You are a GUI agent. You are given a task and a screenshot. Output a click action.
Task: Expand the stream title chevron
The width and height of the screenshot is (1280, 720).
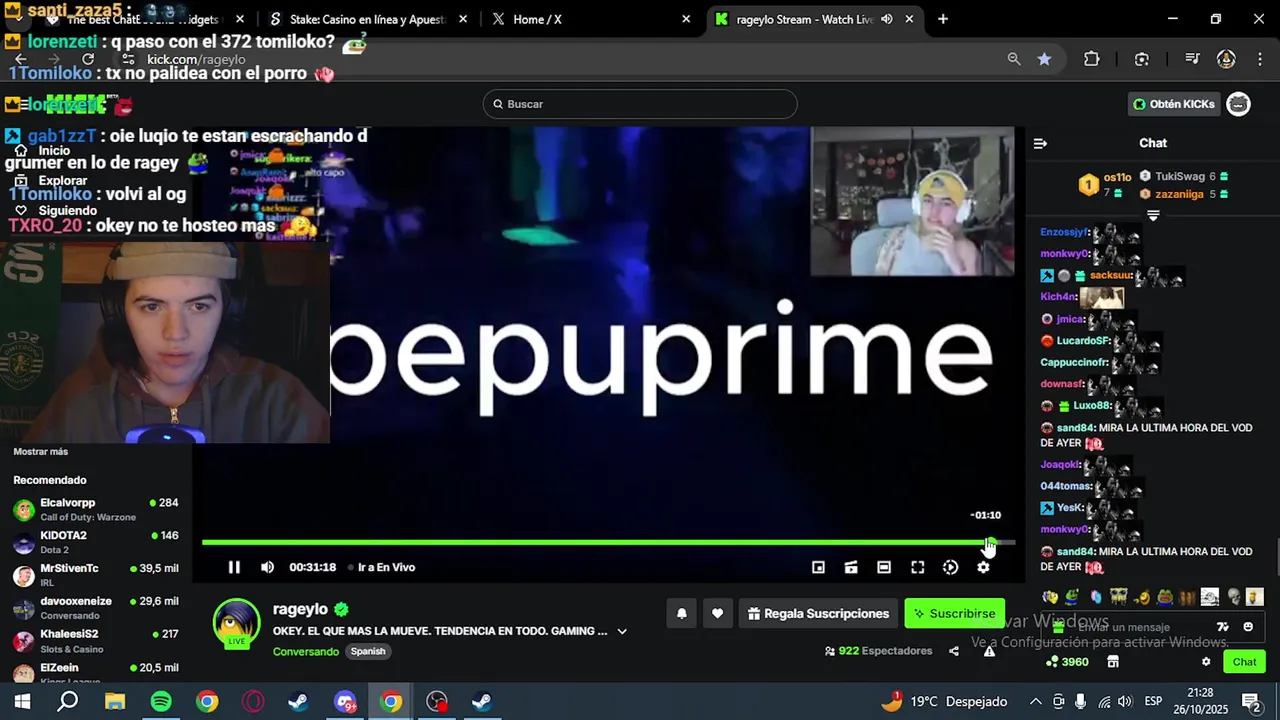tap(622, 631)
